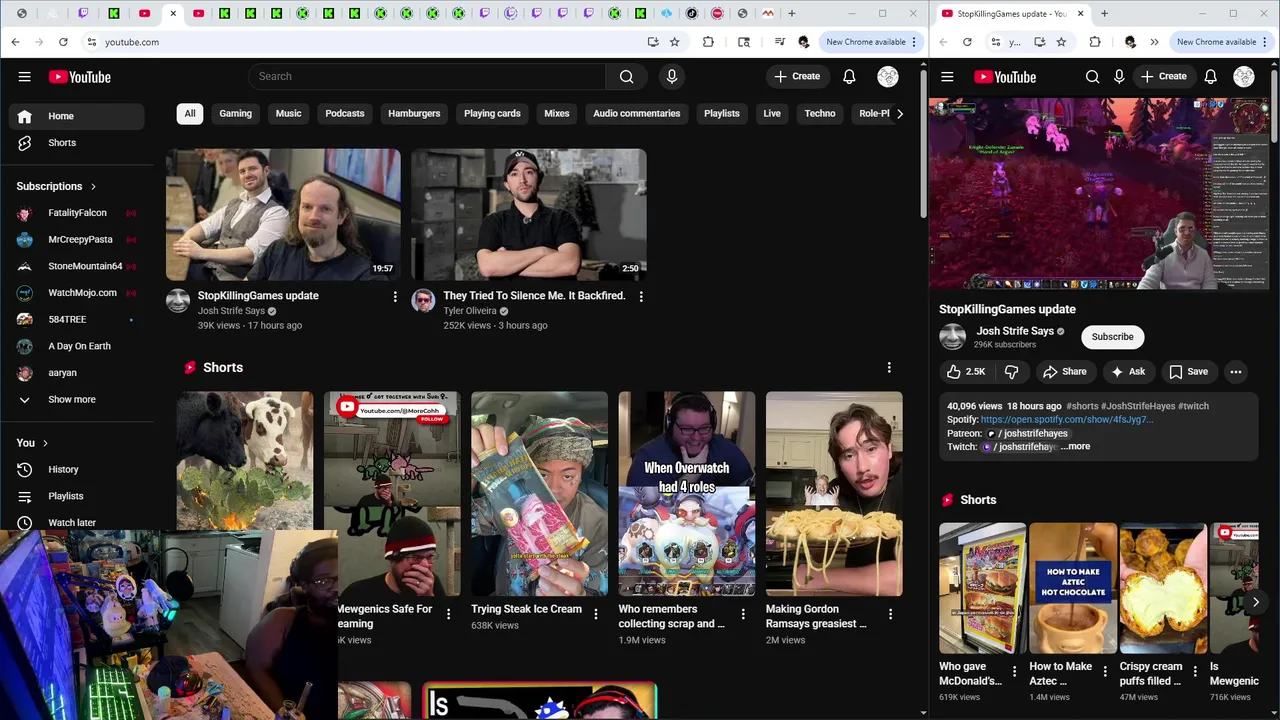Image resolution: width=1280 pixels, height=720 pixels.
Task: Select the Hamburgers filter chip
Action: click(x=414, y=113)
